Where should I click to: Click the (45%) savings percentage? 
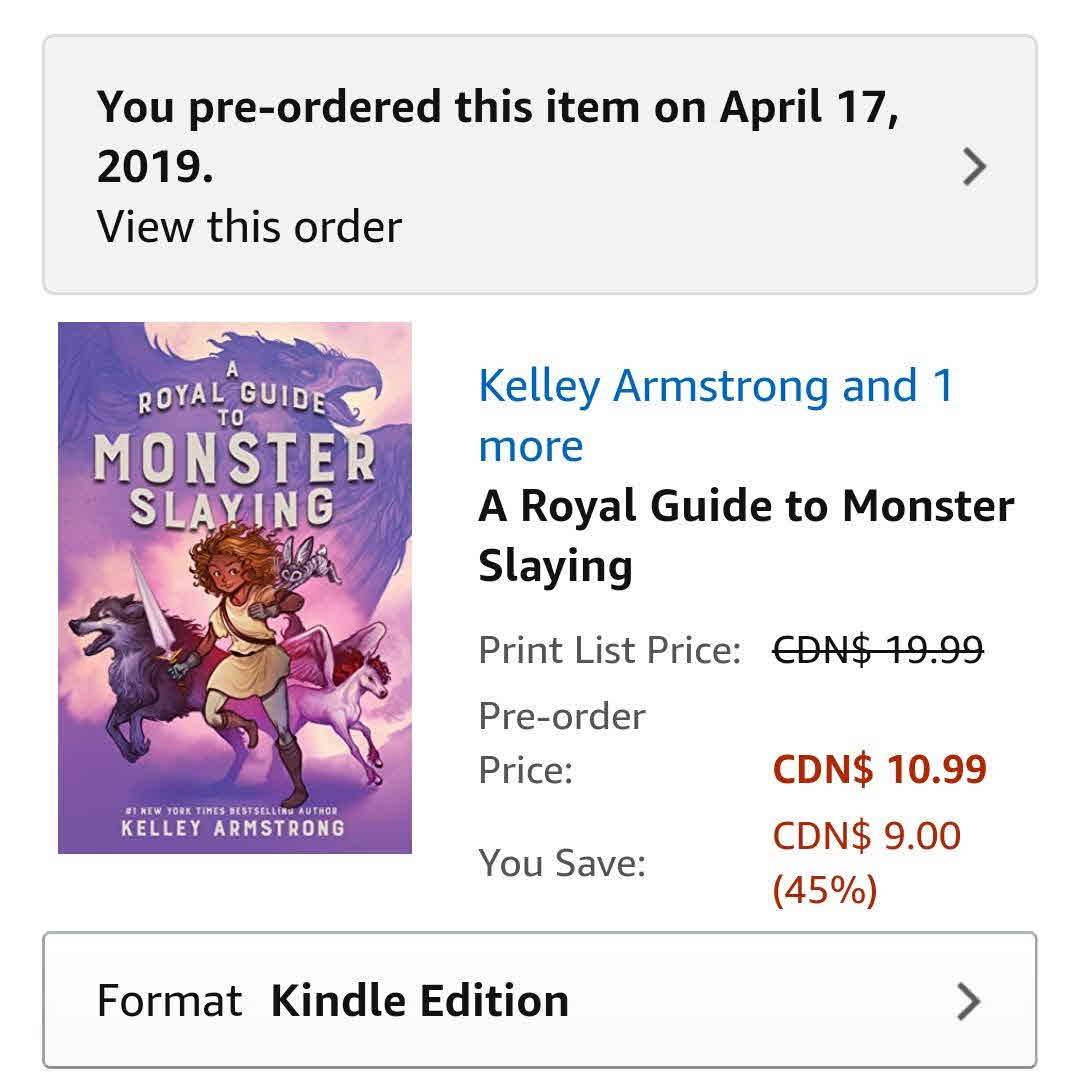824,889
